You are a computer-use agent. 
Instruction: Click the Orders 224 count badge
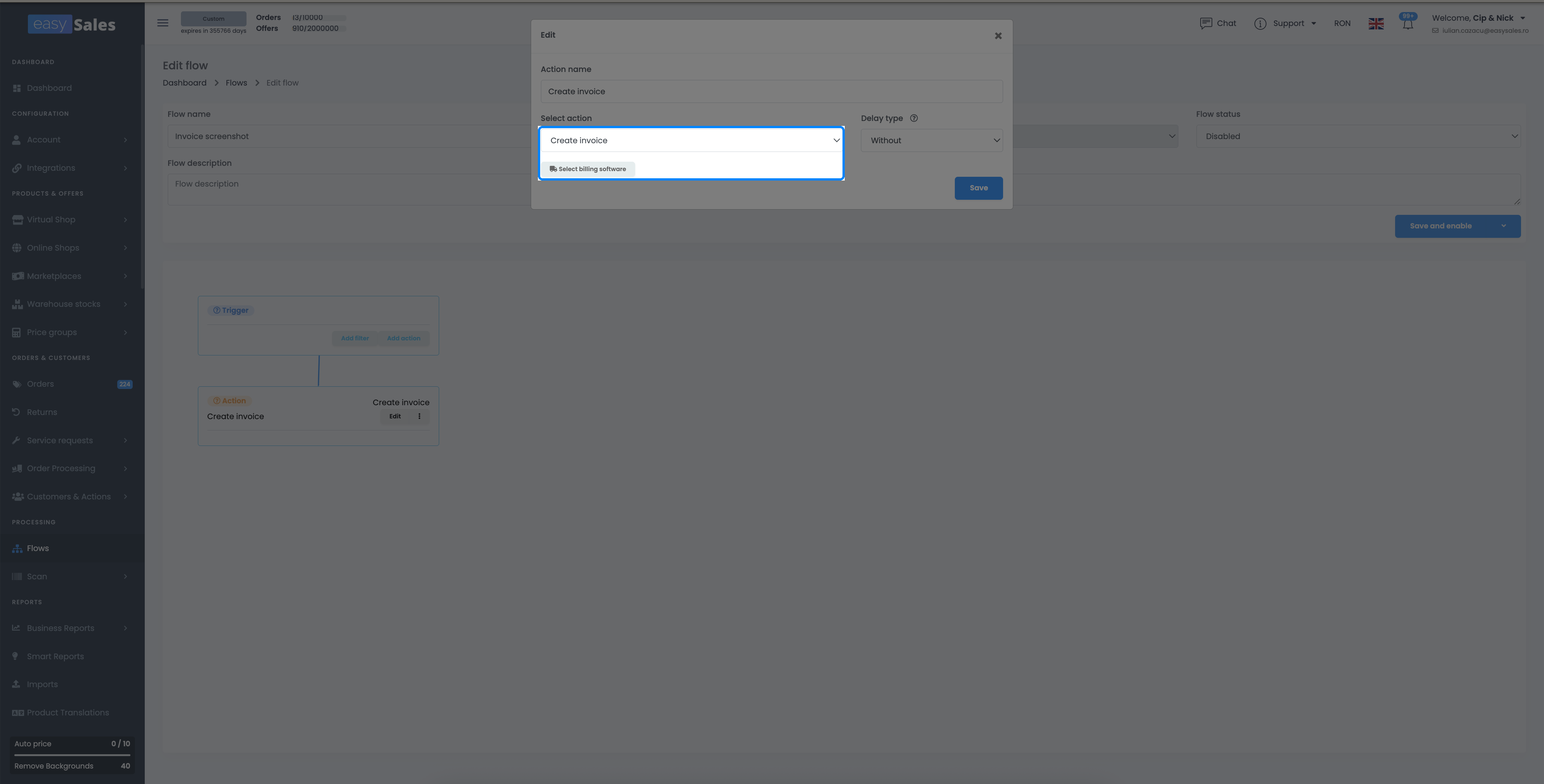coord(125,384)
